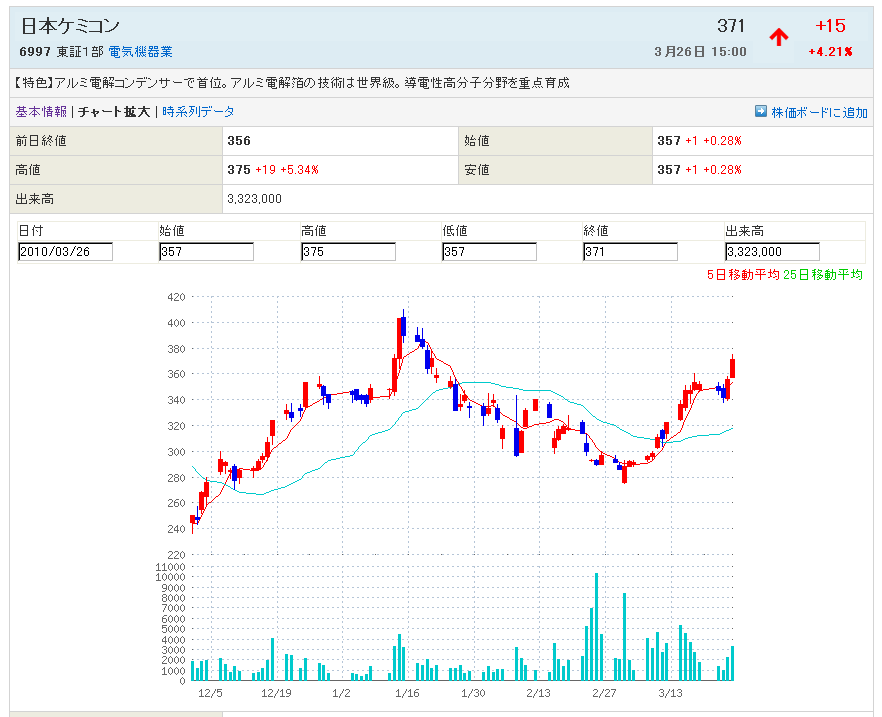Click the 1/16 date label on chart axis

(407, 693)
